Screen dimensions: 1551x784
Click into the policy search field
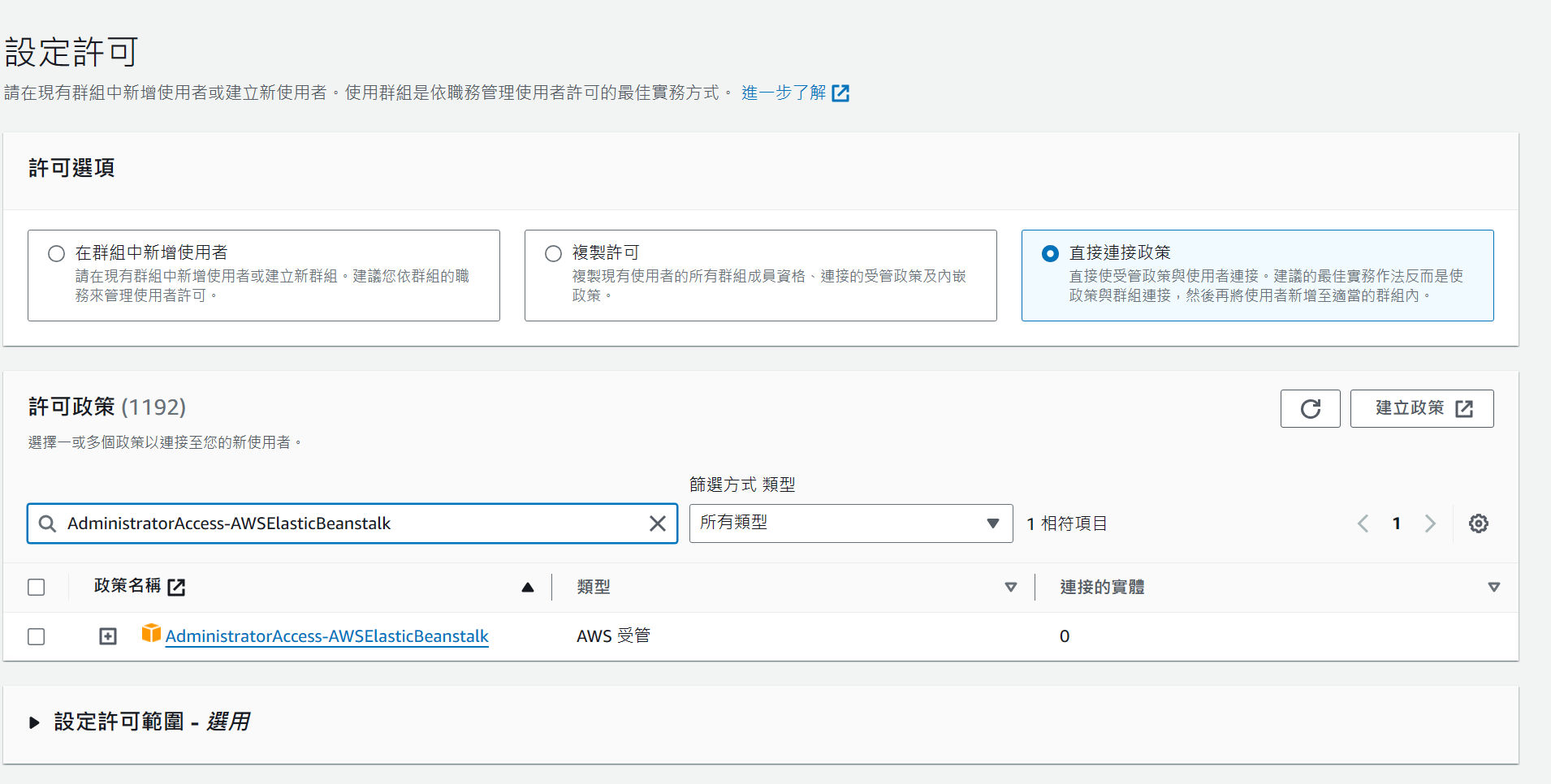click(349, 523)
